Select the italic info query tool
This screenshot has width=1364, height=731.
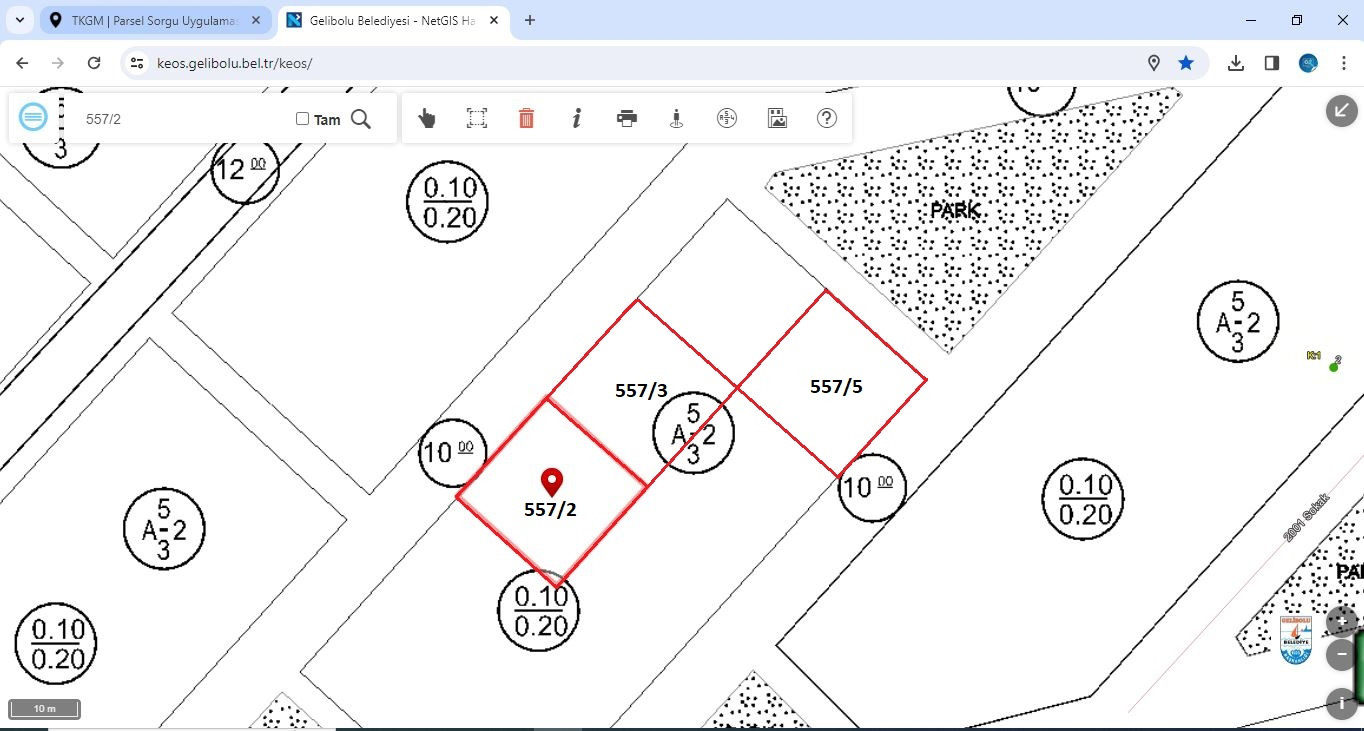[576, 118]
